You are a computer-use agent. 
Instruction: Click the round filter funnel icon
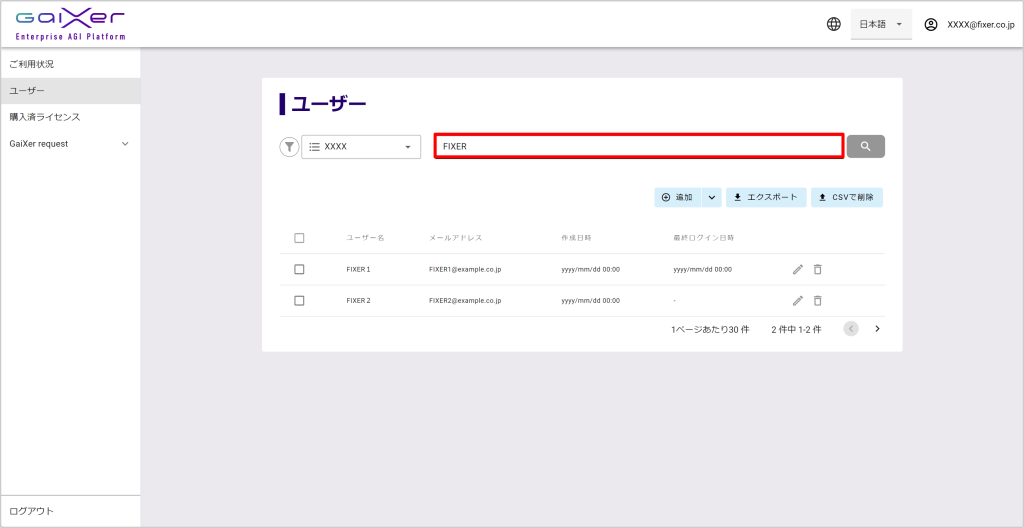(289, 147)
